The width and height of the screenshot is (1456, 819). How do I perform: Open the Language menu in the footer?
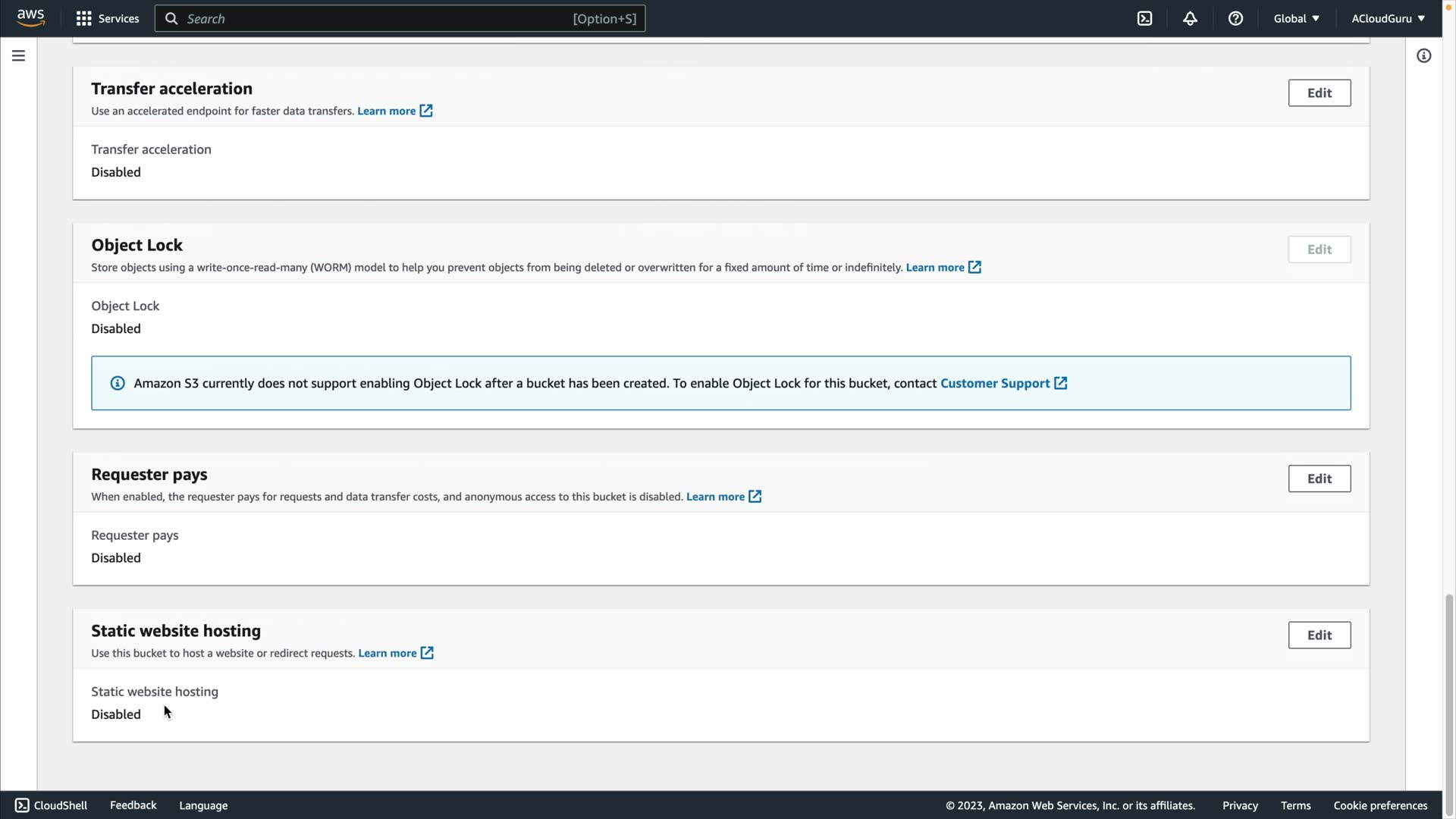(203, 805)
